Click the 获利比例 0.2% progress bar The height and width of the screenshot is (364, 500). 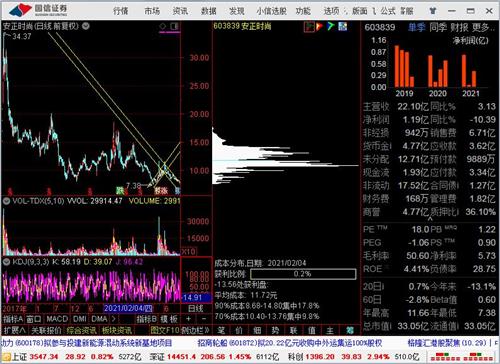pos(303,274)
